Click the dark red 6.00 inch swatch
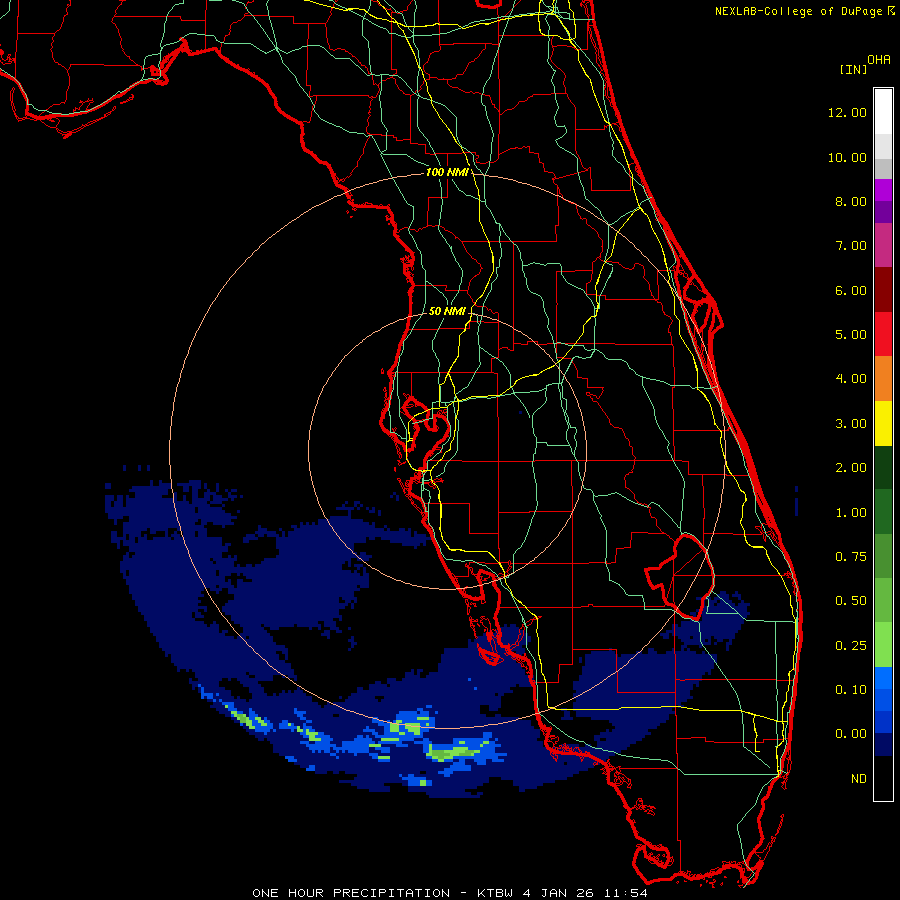Screen dimensions: 900x900 point(883,290)
